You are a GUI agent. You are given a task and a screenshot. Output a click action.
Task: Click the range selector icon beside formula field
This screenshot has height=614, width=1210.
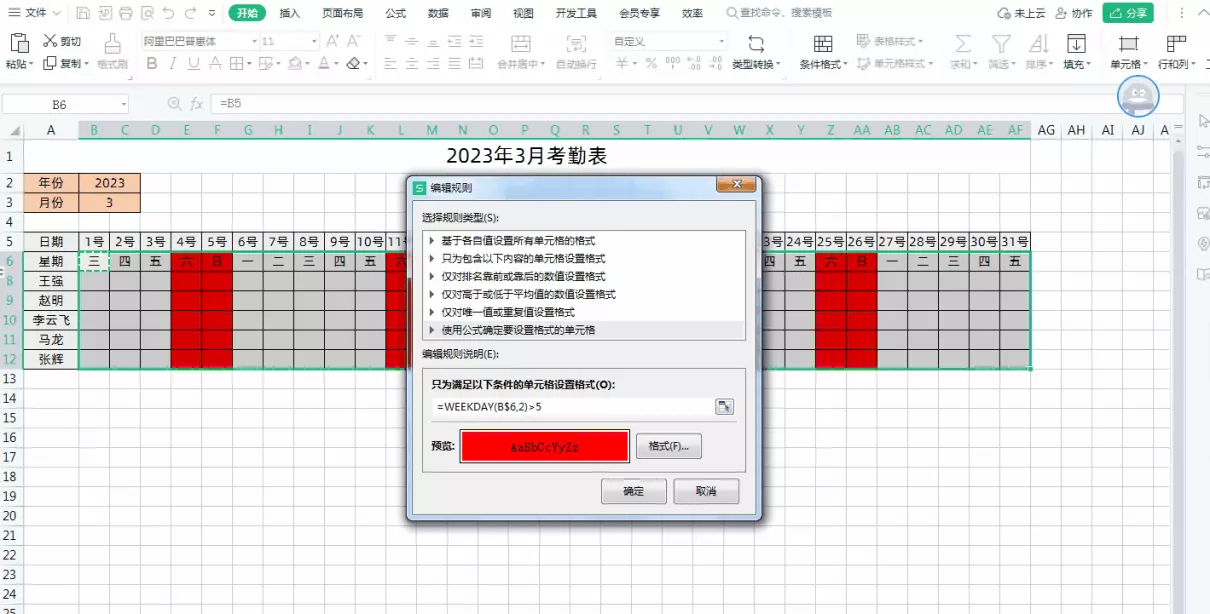(725, 406)
